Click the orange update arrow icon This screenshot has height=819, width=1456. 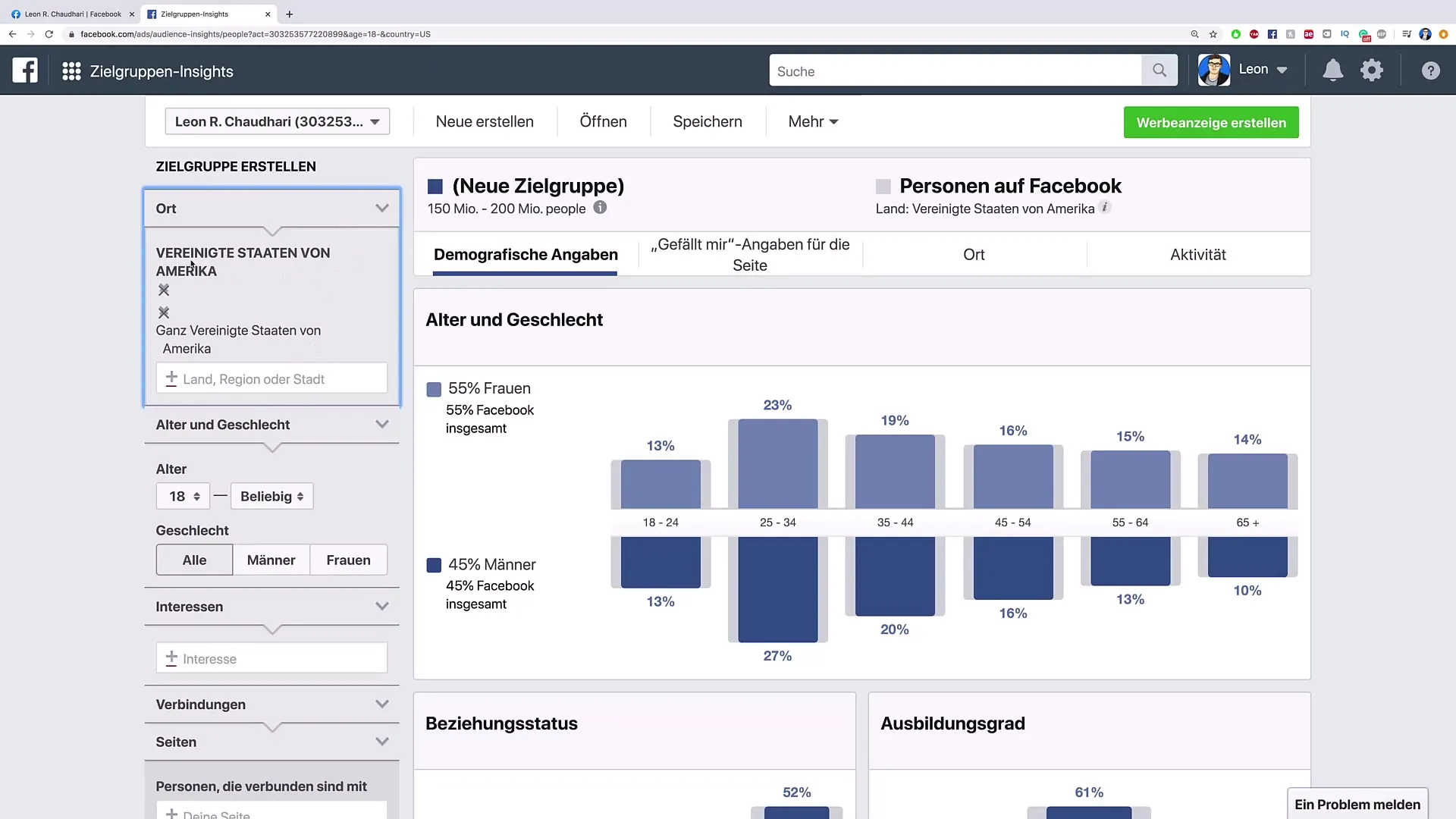(x=1443, y=34)
